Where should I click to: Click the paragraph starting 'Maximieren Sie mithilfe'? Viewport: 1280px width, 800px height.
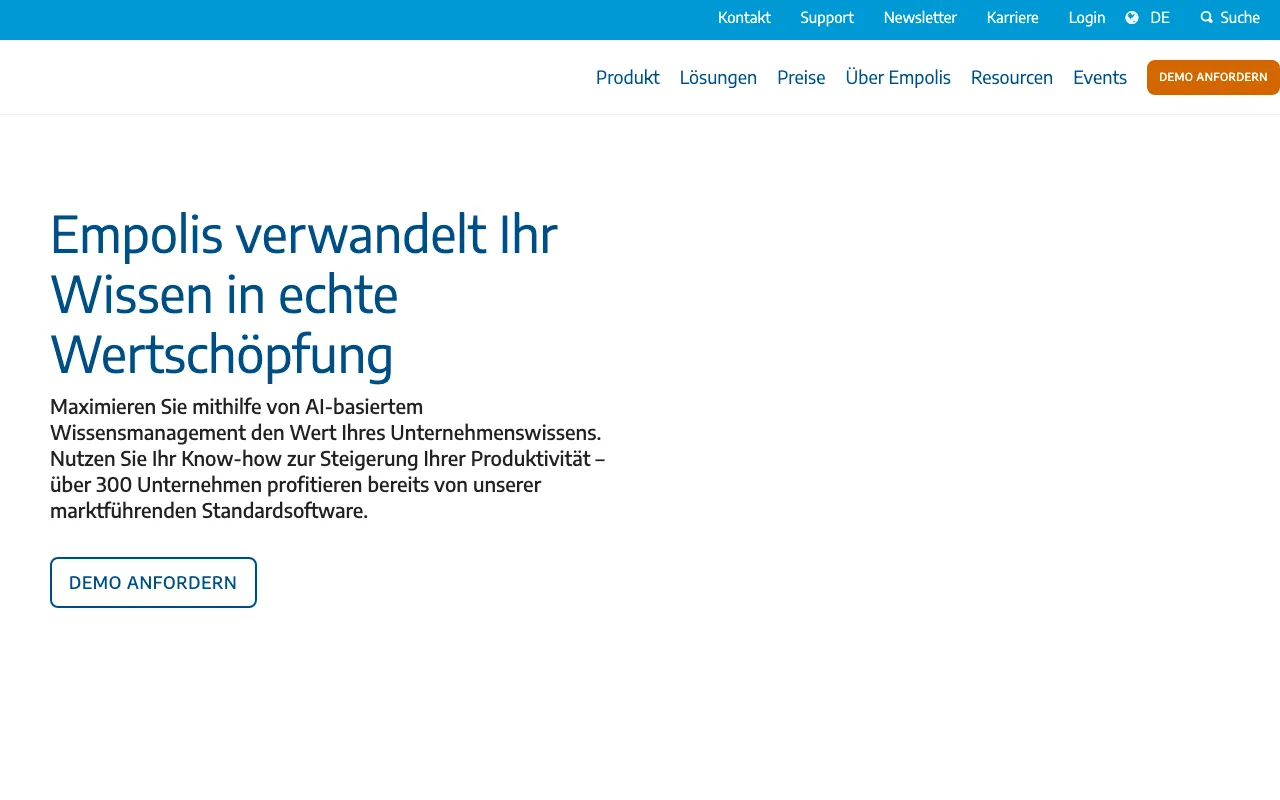tap(328, 459)
